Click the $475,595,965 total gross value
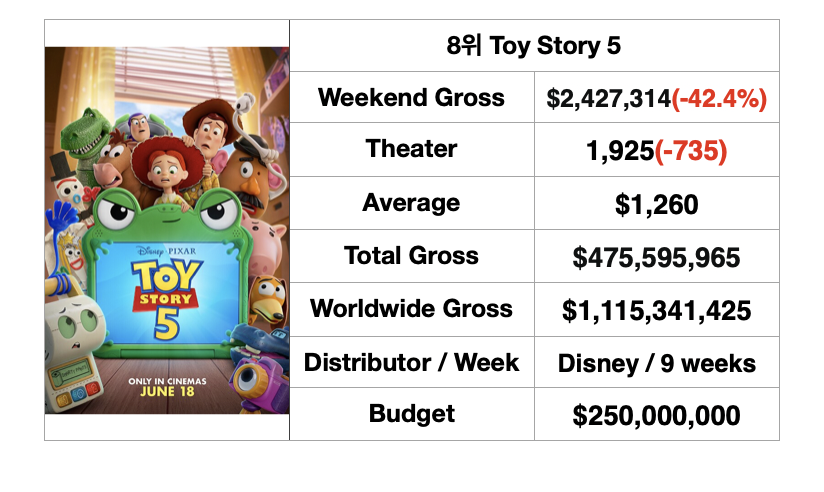 657,258
